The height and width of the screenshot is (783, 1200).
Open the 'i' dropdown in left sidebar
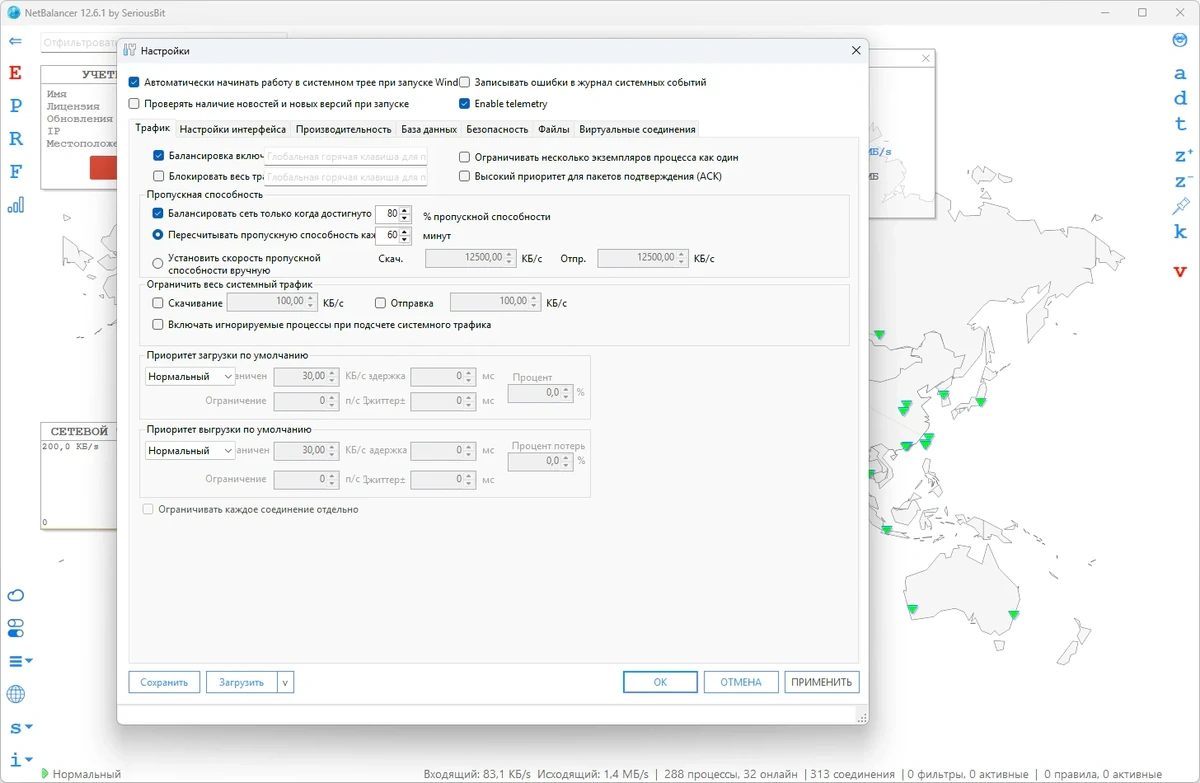[x=20, y=760]
